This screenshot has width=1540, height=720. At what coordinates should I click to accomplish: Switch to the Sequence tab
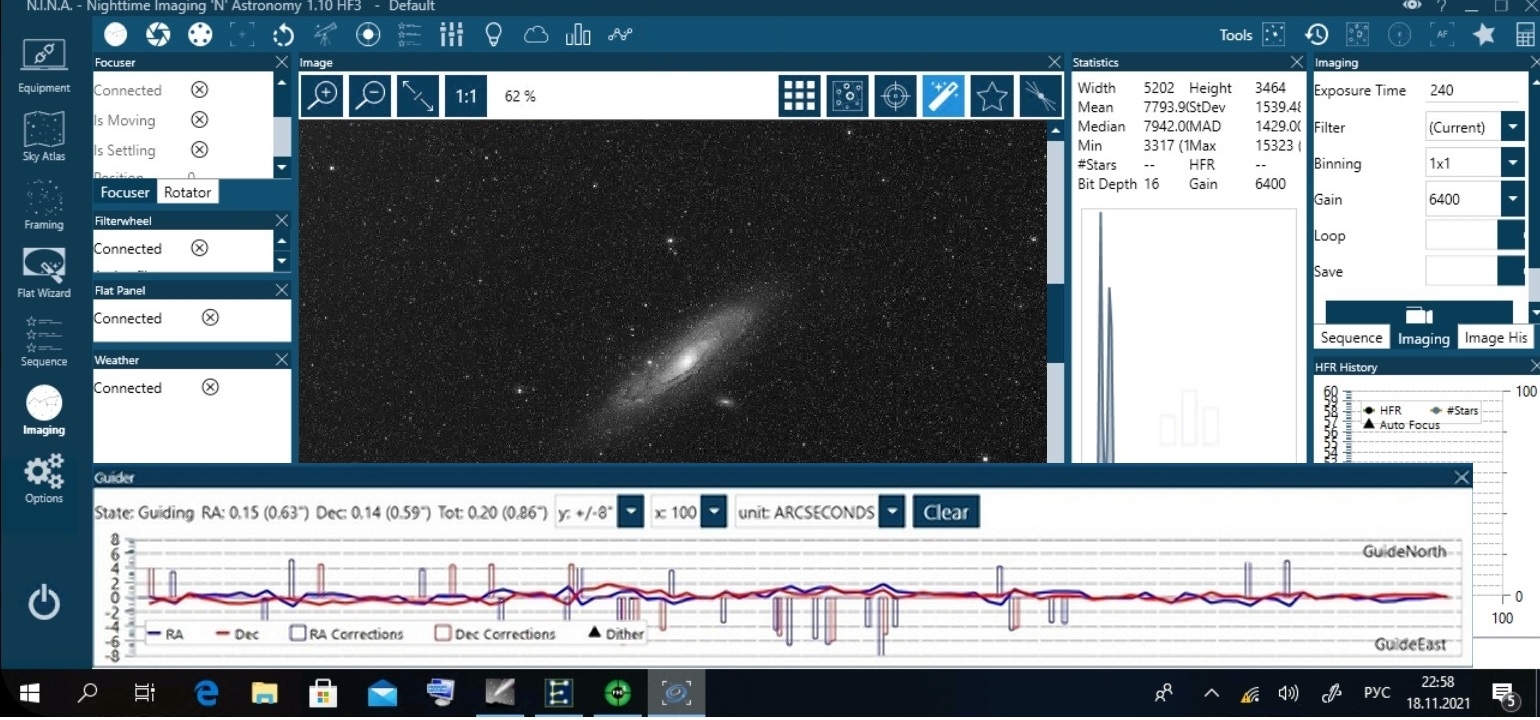[x=1351, y=338]
